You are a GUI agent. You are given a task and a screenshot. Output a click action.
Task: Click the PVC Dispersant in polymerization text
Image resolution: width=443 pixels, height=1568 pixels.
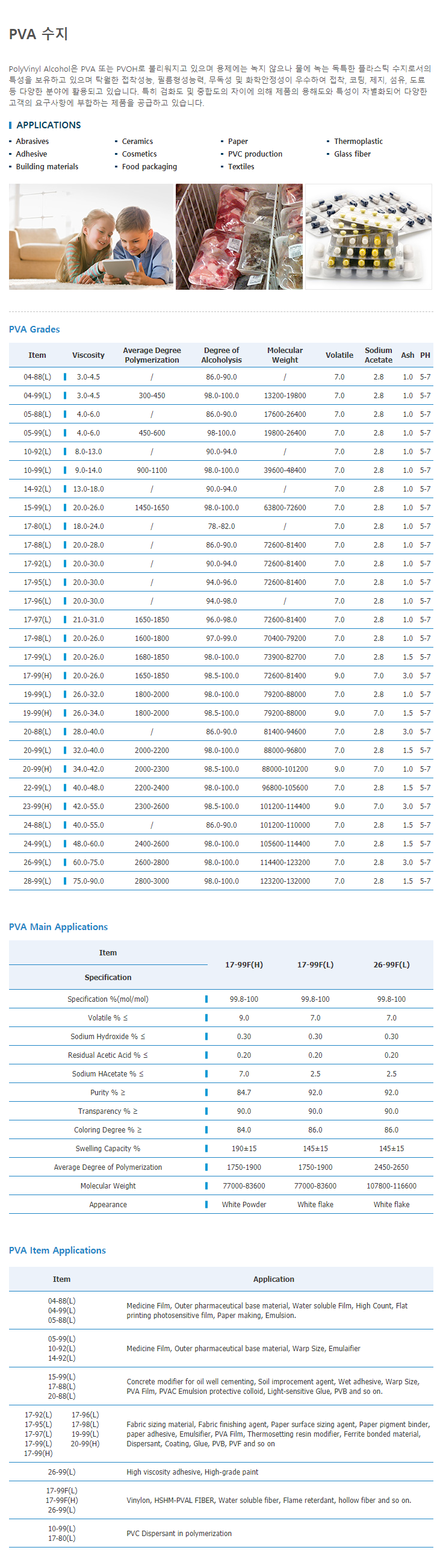tap(179, 1534)
